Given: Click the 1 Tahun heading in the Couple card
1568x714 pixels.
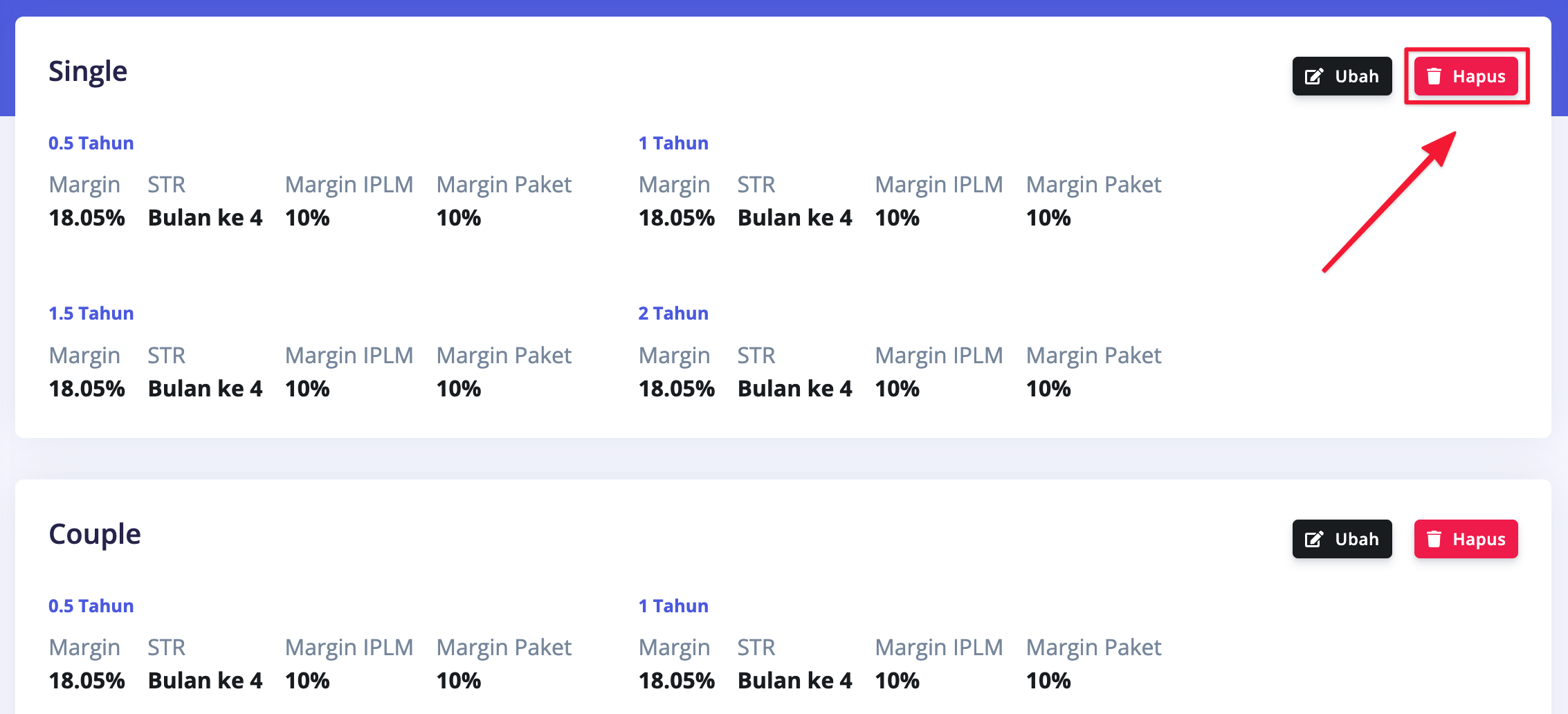Looking at the screenshot, I should pyautogui.click(x=673, y=606).
